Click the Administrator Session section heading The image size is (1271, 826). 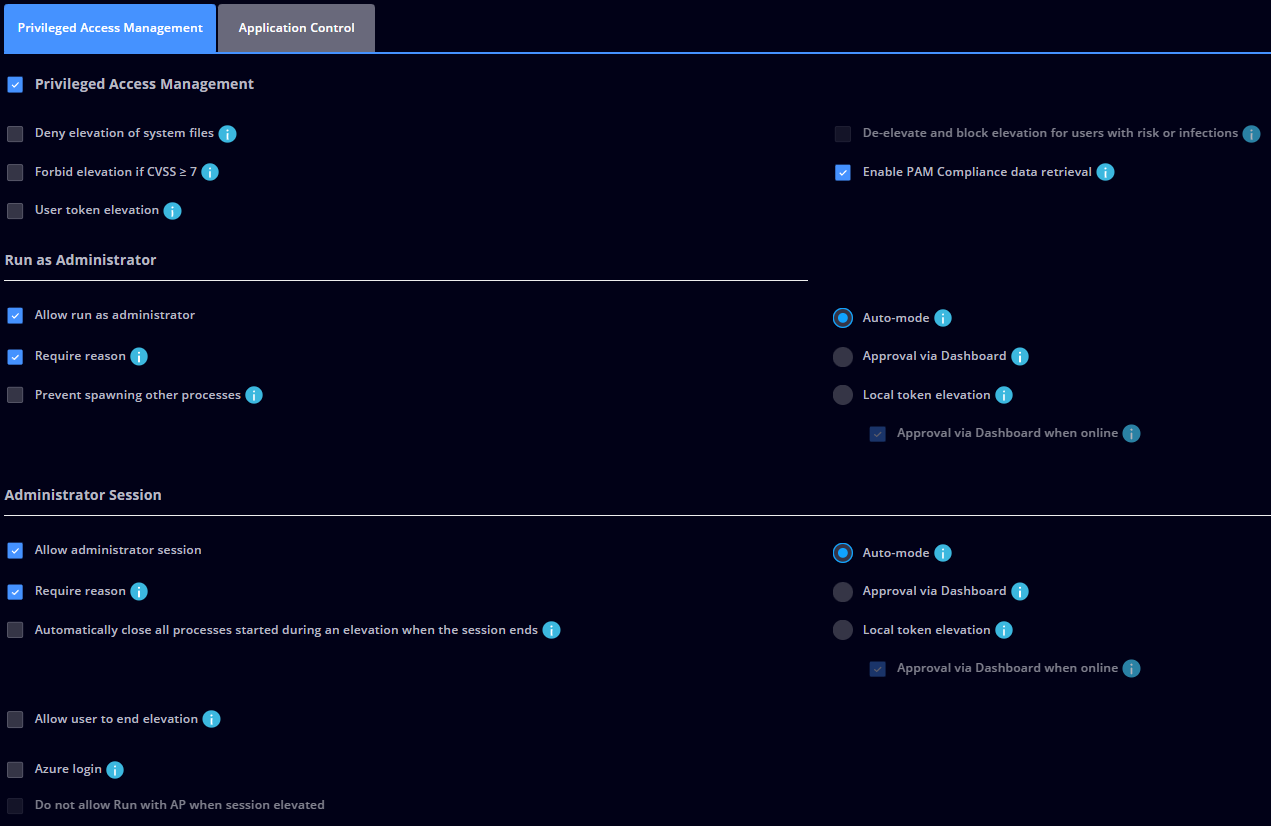[83, 495]
